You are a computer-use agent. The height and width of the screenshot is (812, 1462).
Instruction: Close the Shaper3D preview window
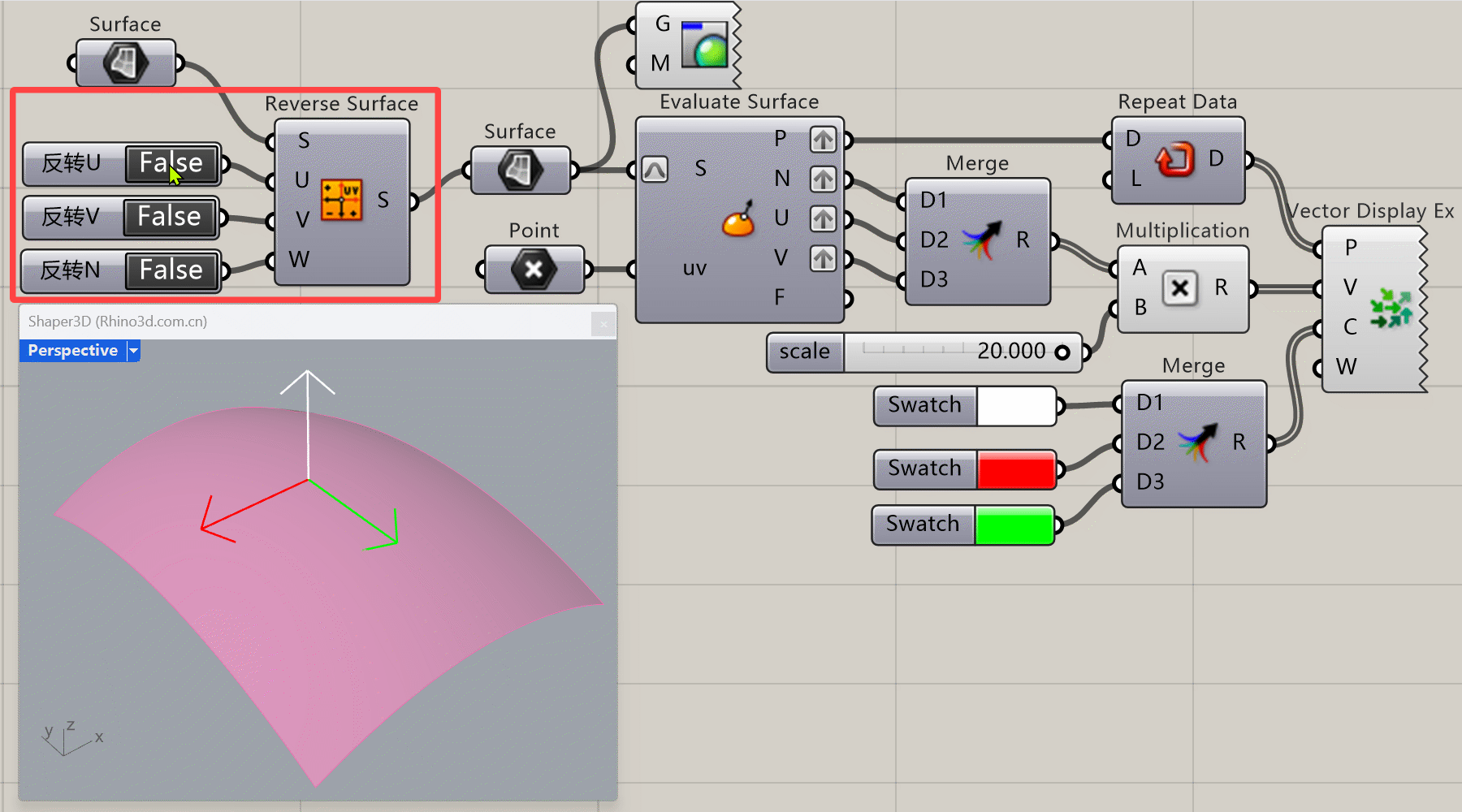(603, 324)
